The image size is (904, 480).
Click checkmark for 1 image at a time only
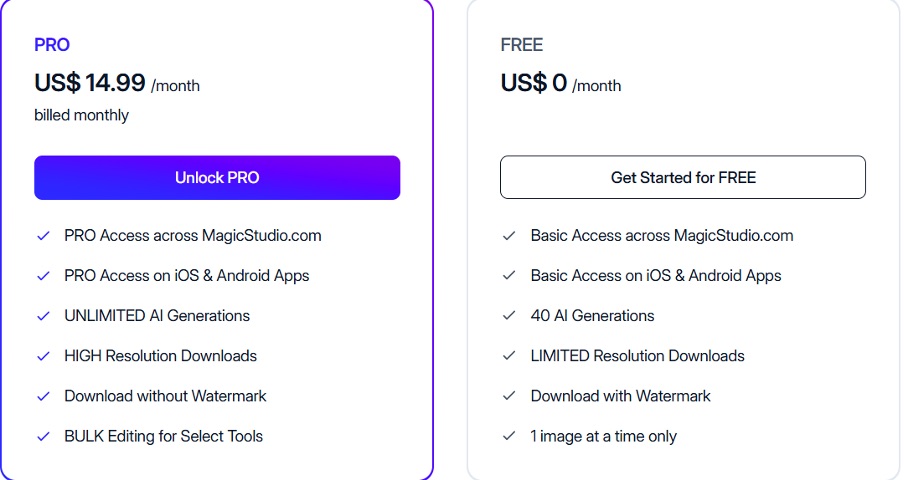[510, 436]
